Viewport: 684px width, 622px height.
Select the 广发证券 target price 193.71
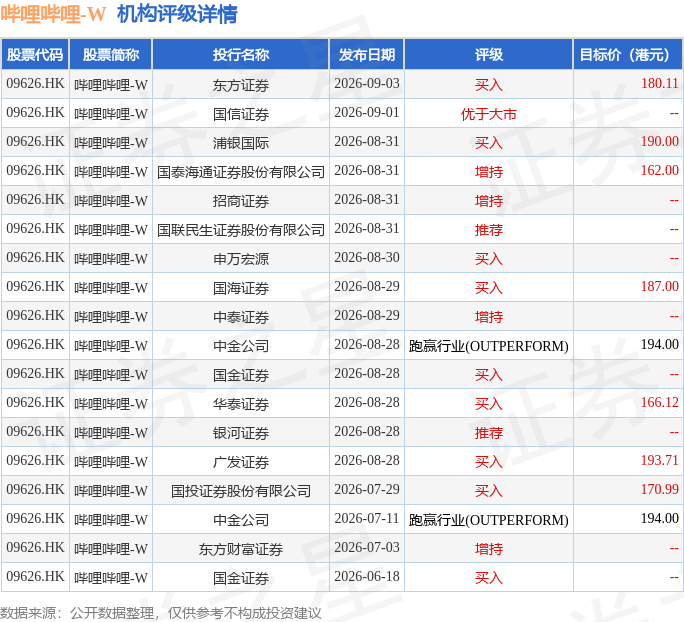coord(660,460)
